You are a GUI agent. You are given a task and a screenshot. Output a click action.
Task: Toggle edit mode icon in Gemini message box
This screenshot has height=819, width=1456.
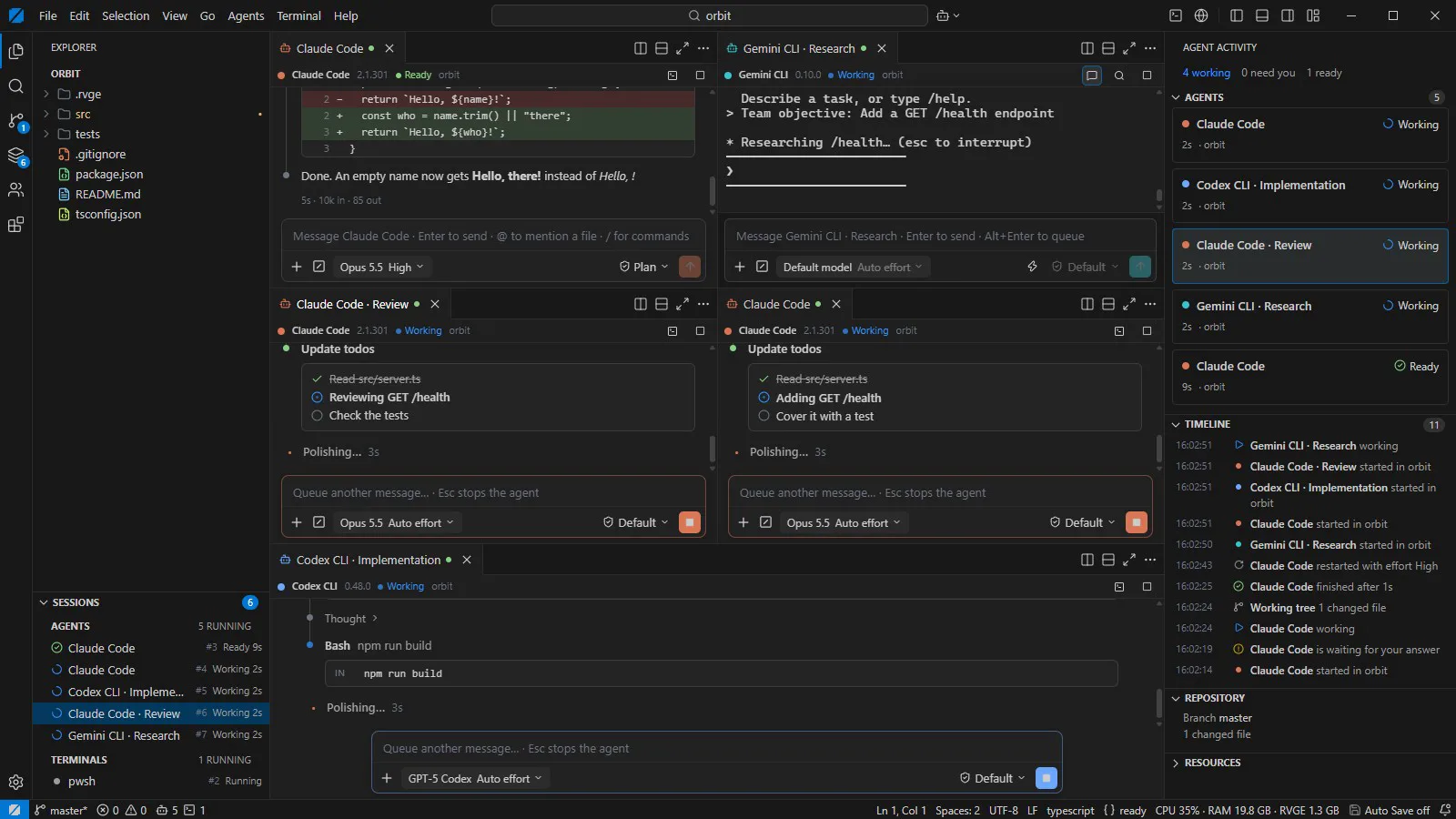coord(763,267)
